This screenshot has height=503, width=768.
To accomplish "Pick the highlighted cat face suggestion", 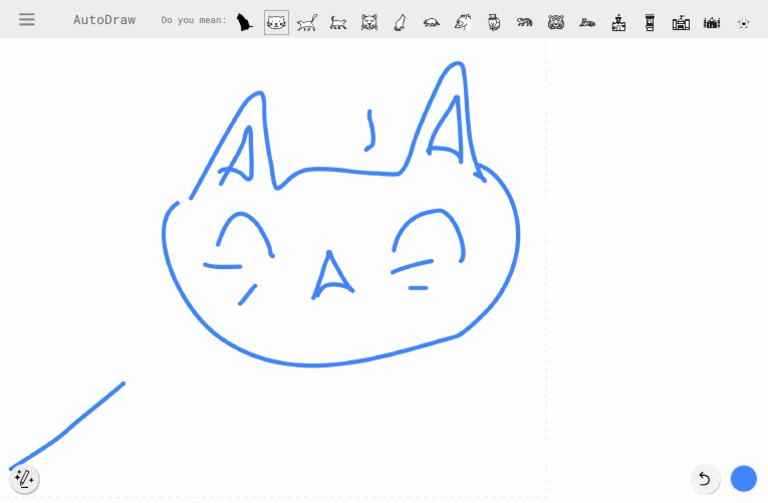I will pos(276,22).
